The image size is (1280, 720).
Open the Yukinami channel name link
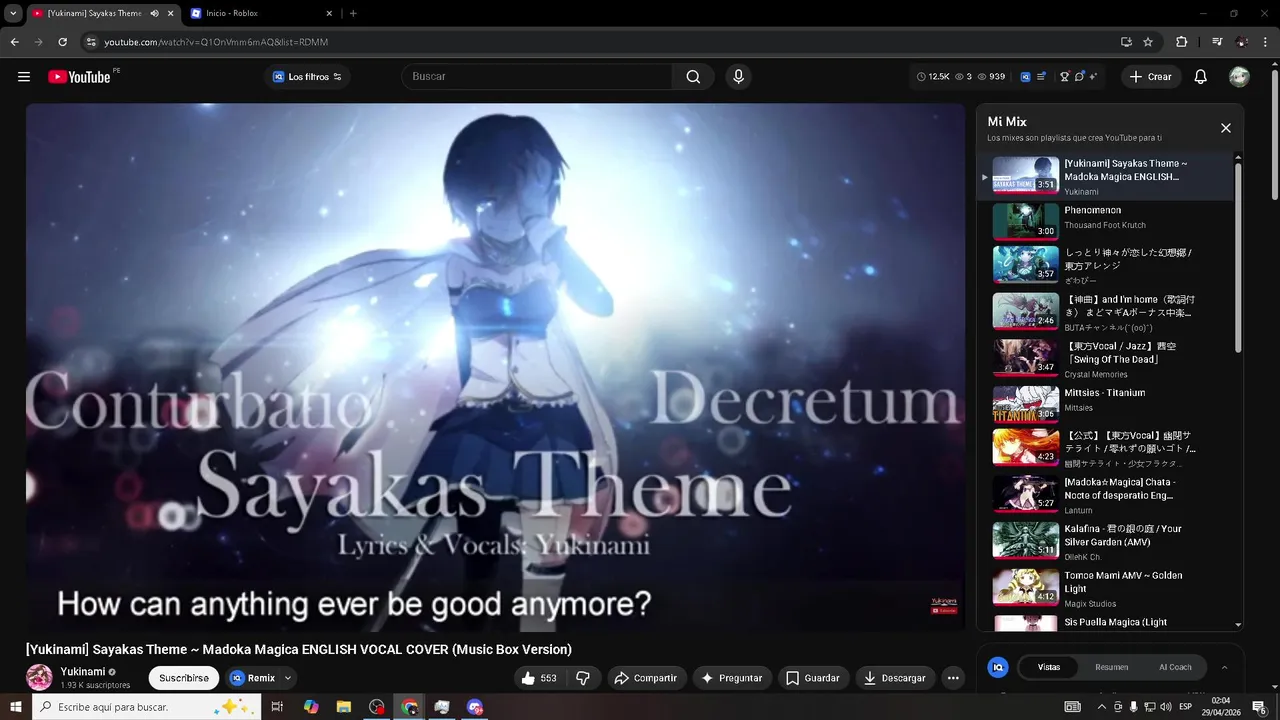[82, 672]
